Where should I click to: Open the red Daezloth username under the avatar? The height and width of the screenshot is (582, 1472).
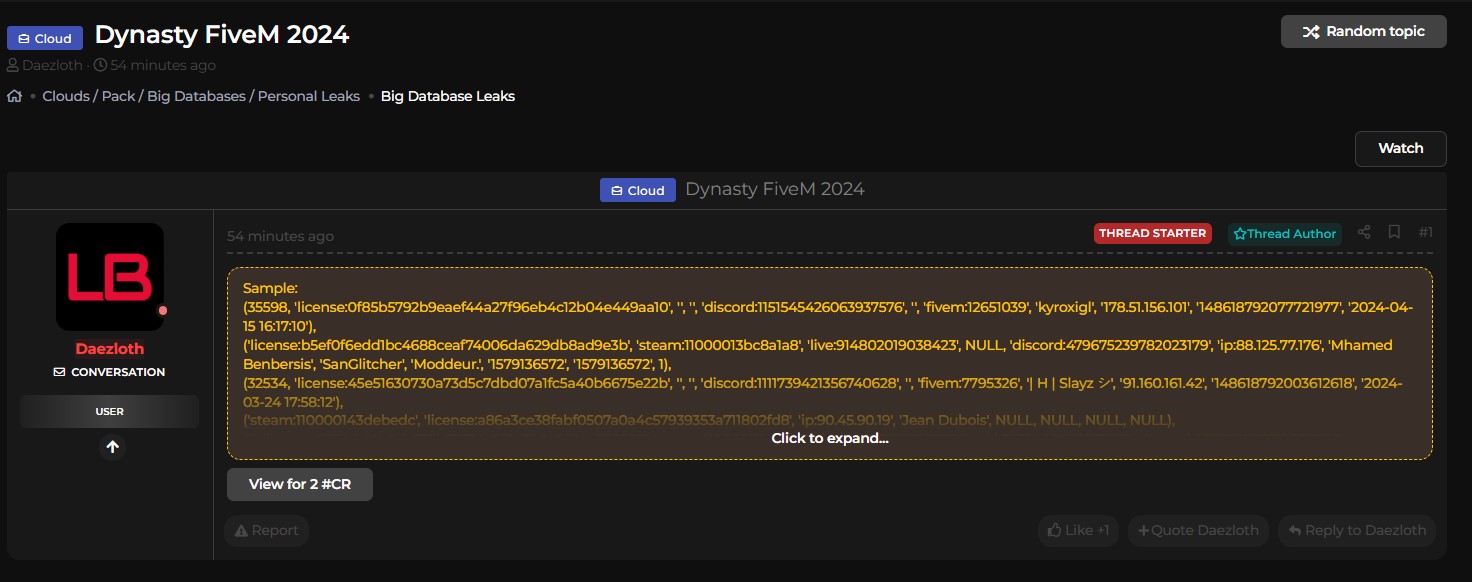pyautogui.click(x=110, y=349)
